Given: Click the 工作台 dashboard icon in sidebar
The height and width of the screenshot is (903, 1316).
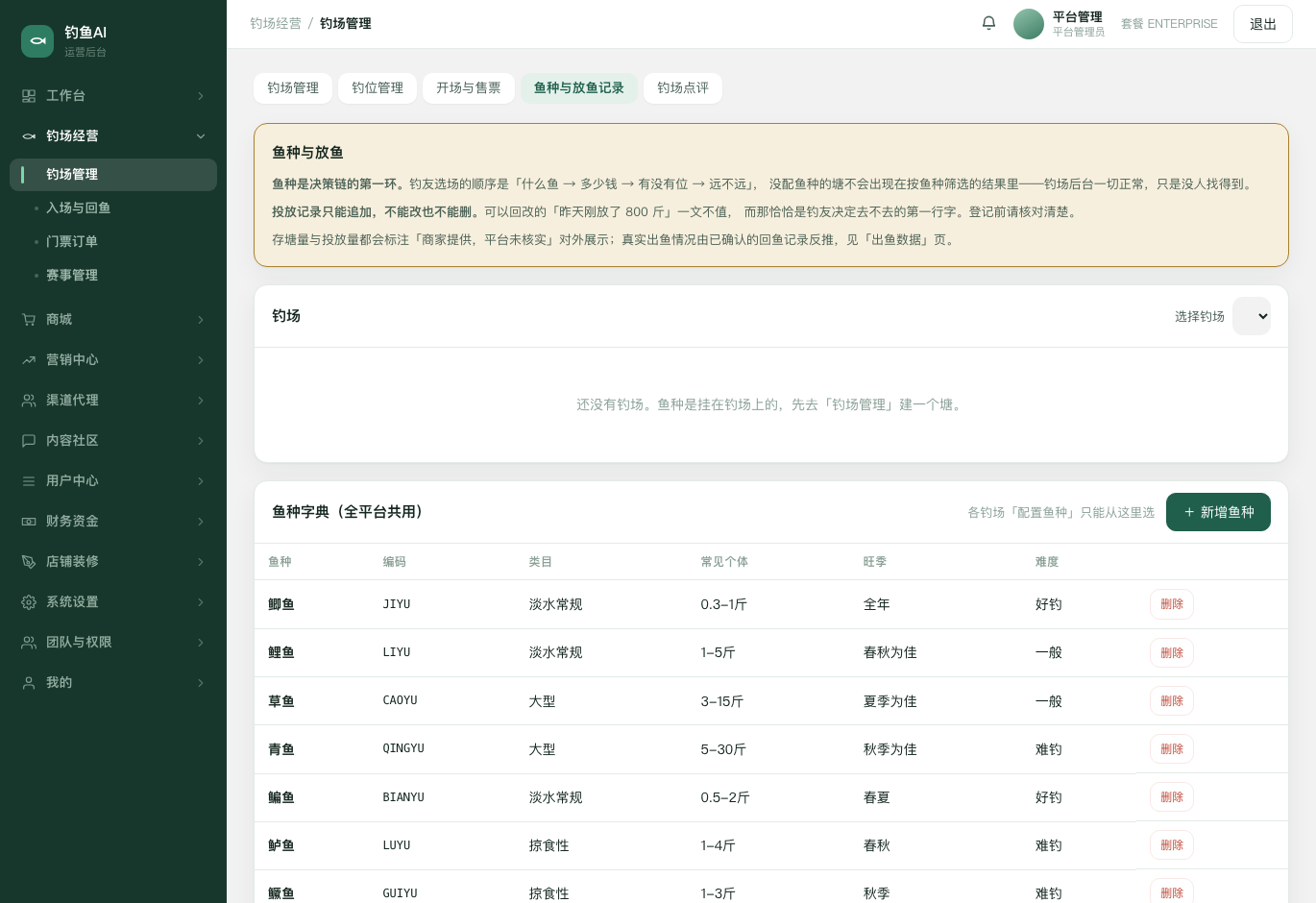Looking at the screenshot, I should pos(29,96).
